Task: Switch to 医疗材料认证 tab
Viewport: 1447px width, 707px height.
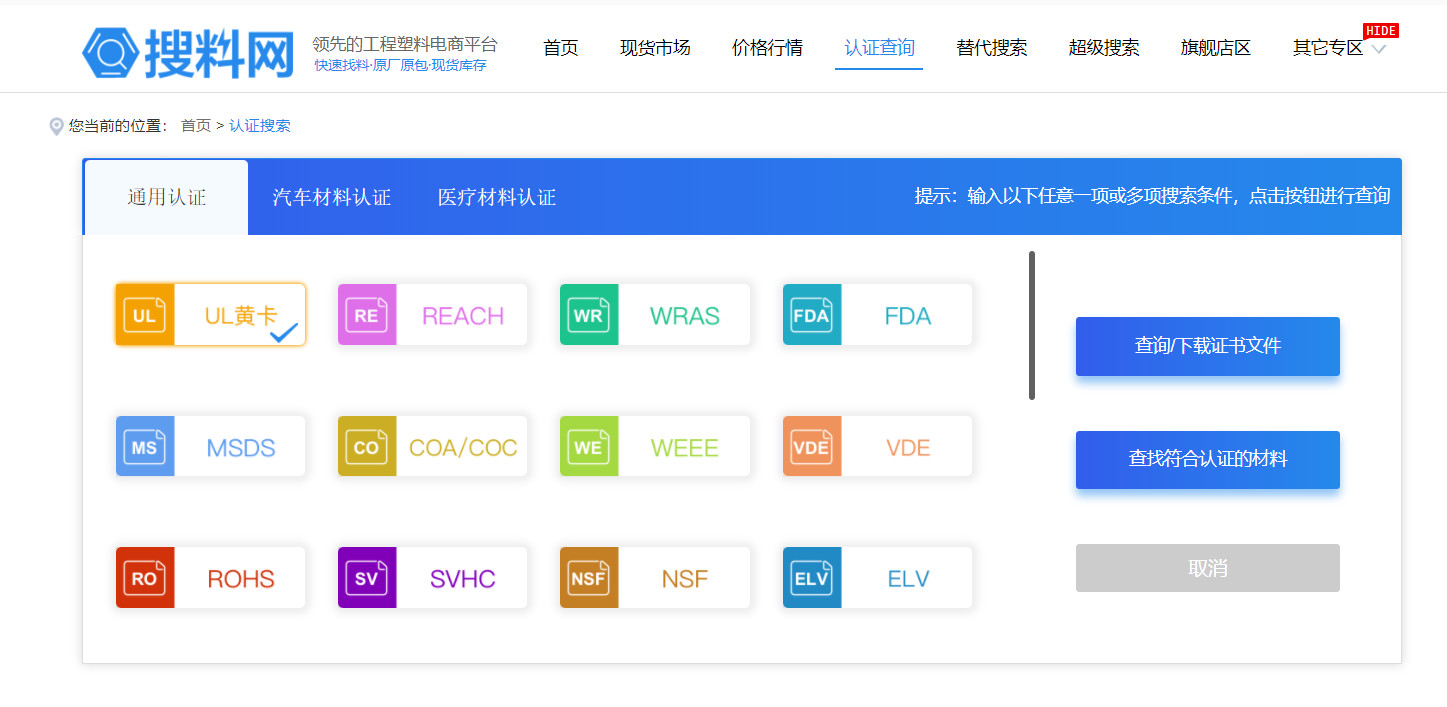Action: (496, 197)
